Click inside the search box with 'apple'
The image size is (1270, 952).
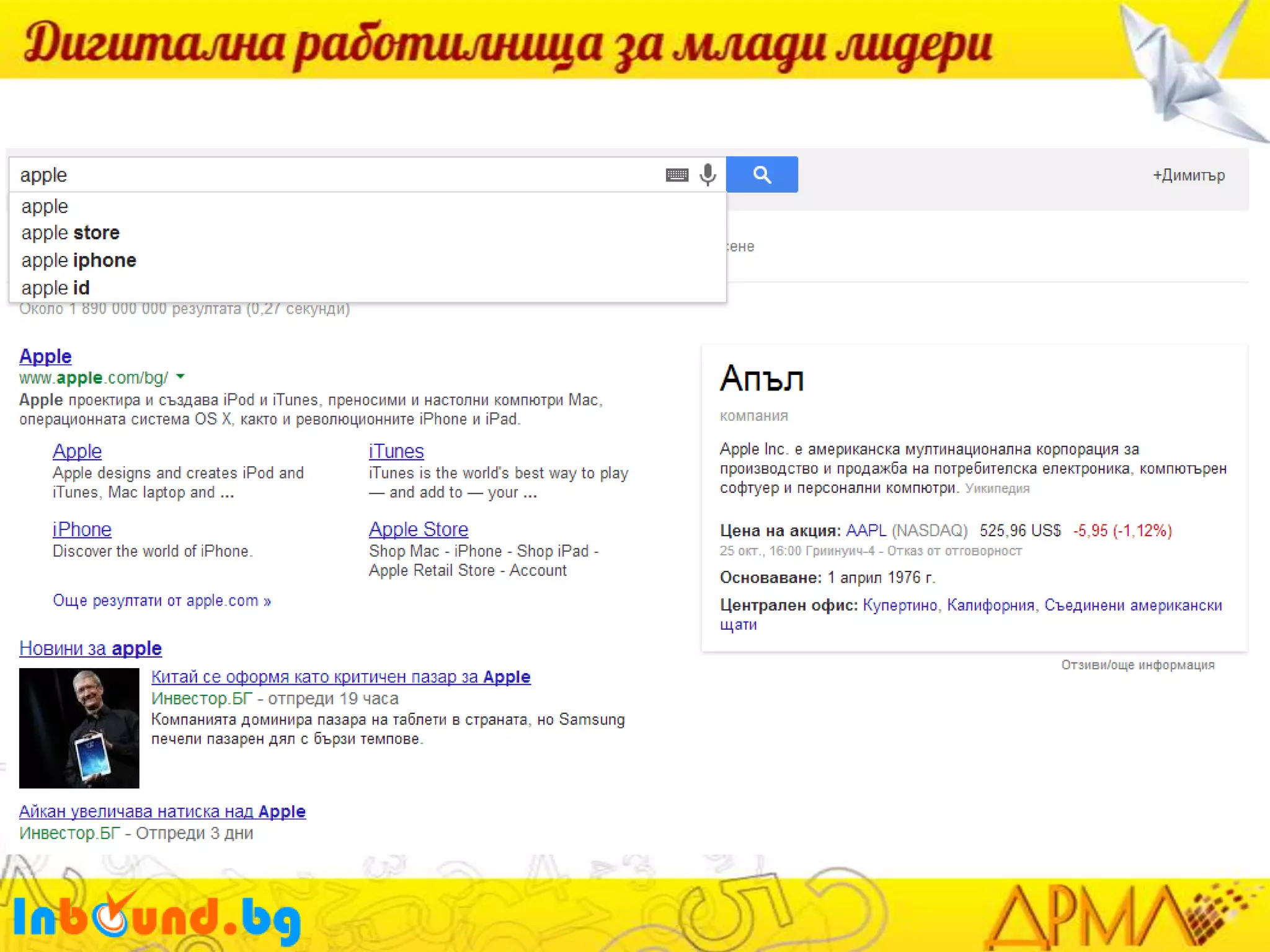click(x=310, y=175)
